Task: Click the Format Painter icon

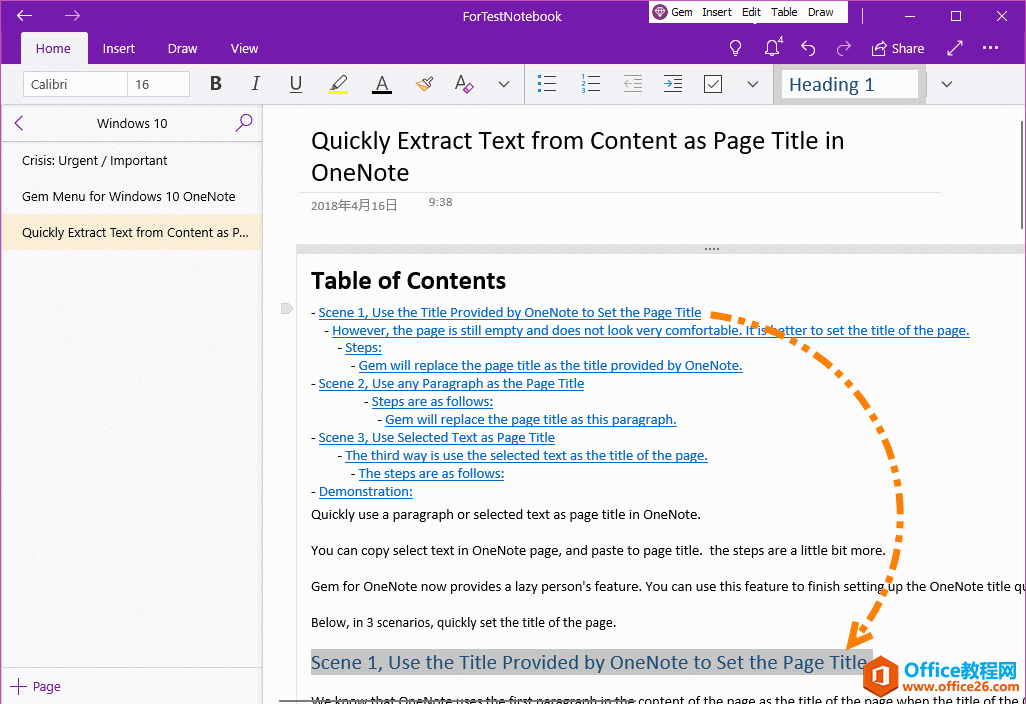Action: (423, 84)
